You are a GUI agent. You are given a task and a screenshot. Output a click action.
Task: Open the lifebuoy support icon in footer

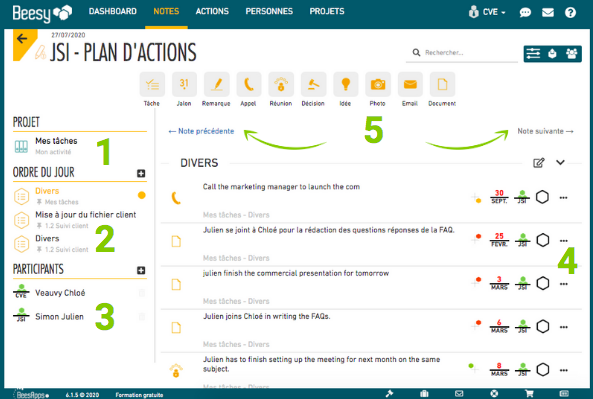[x=494, y=394]
